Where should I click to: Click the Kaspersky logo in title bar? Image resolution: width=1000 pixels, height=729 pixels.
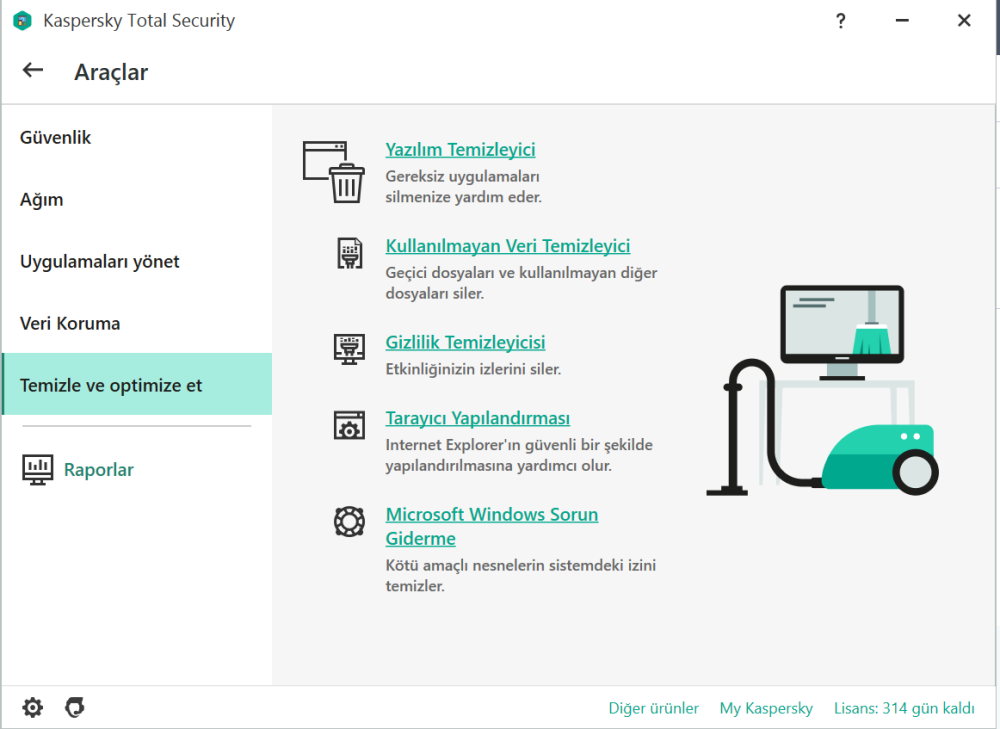click(22, 21)
